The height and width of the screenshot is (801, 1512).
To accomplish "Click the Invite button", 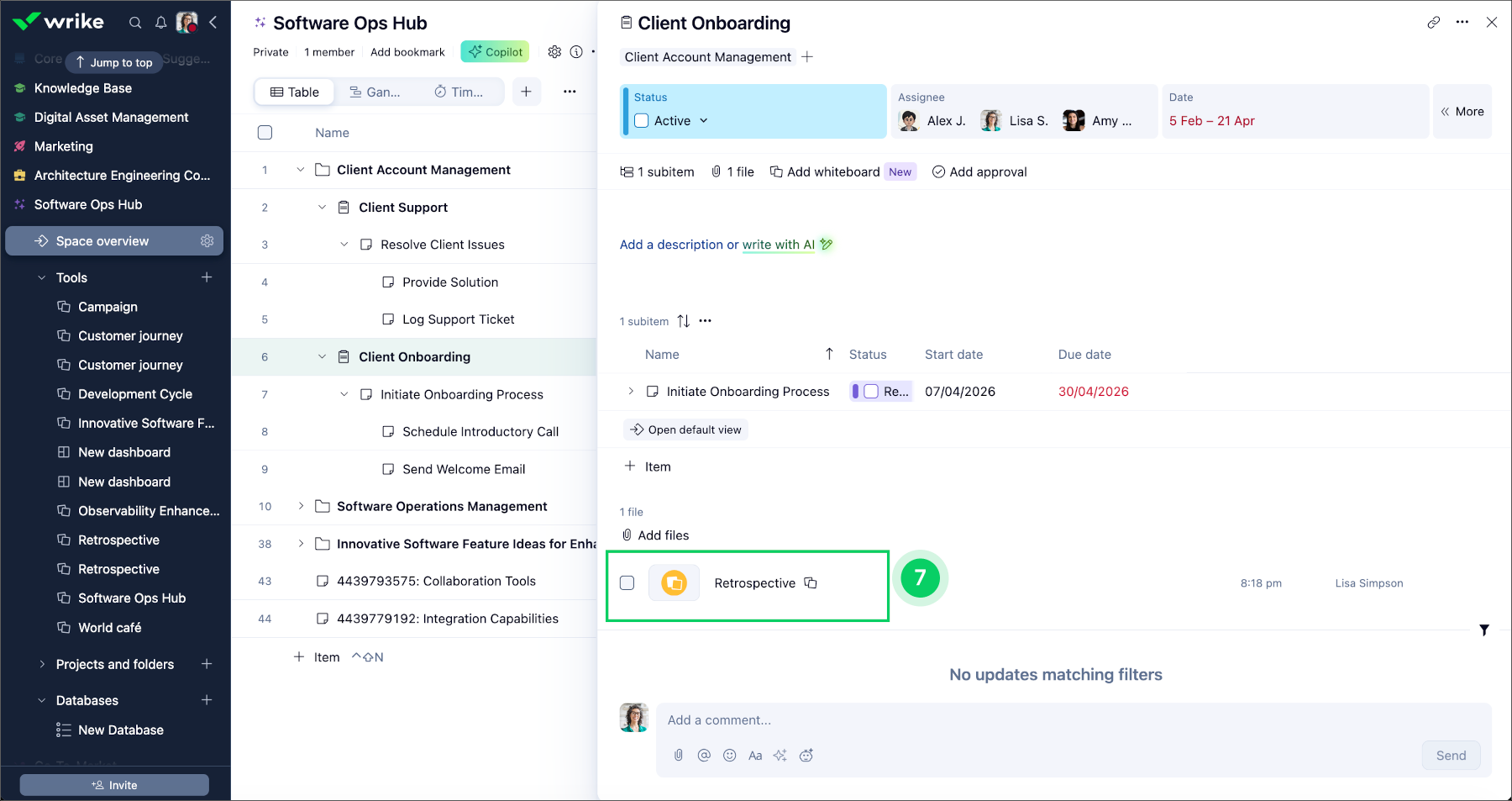I will [114, 785].
